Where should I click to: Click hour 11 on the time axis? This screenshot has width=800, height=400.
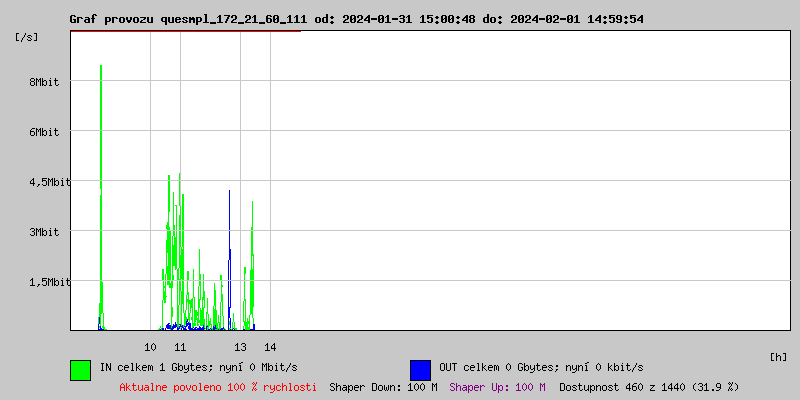180,347
